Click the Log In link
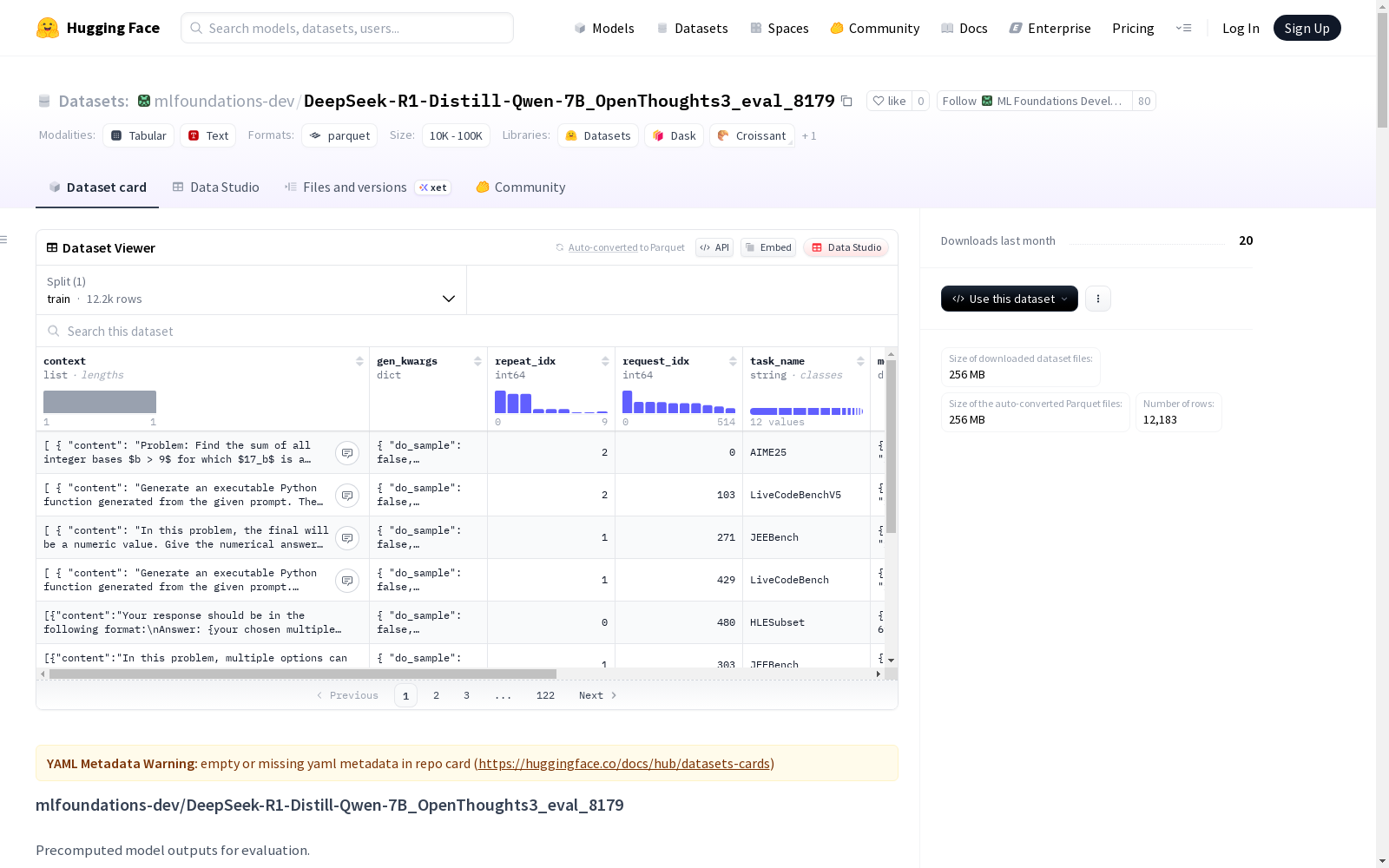 click(x=1241, y=28)
